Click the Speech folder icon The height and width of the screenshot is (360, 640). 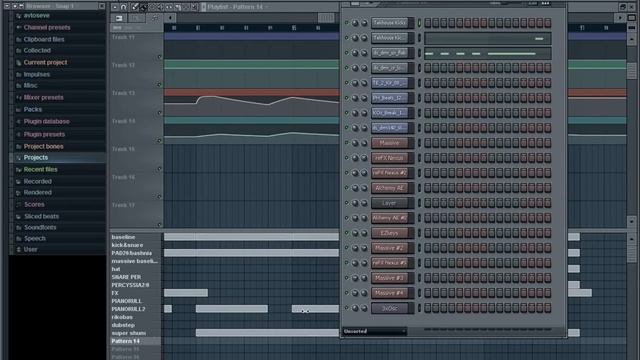coord(18,238)
